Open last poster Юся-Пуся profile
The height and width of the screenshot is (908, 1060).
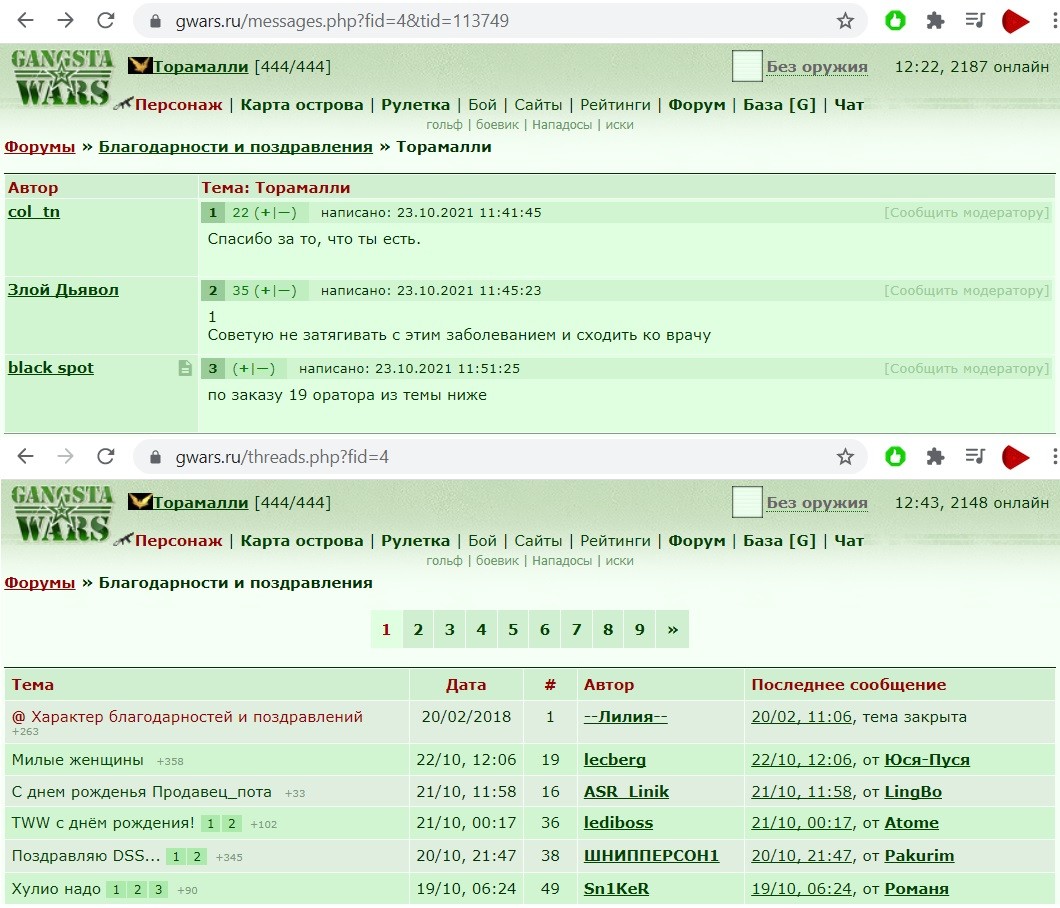[x=927, y=760]
